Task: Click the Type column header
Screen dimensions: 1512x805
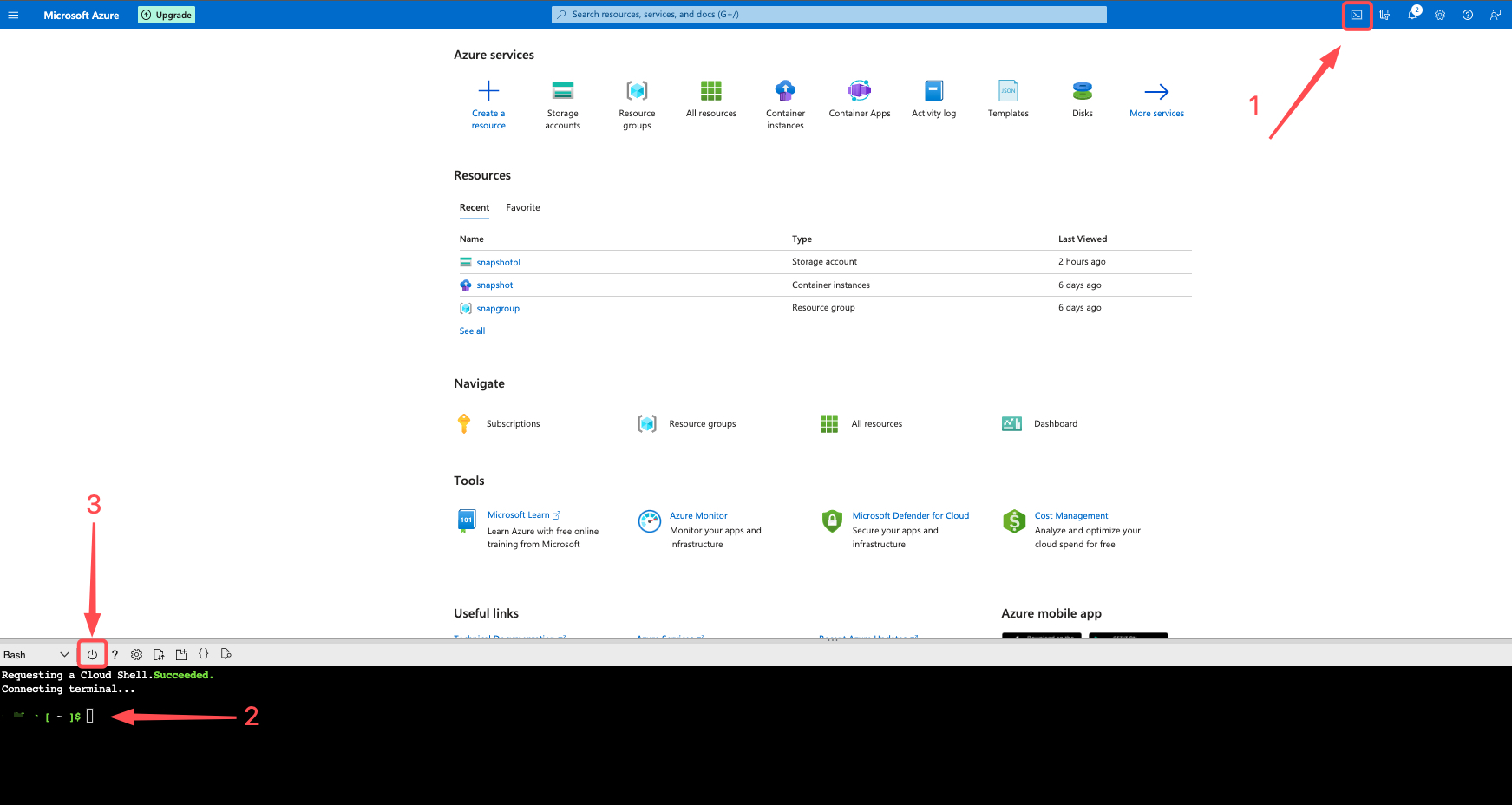Action: point(802,239)
